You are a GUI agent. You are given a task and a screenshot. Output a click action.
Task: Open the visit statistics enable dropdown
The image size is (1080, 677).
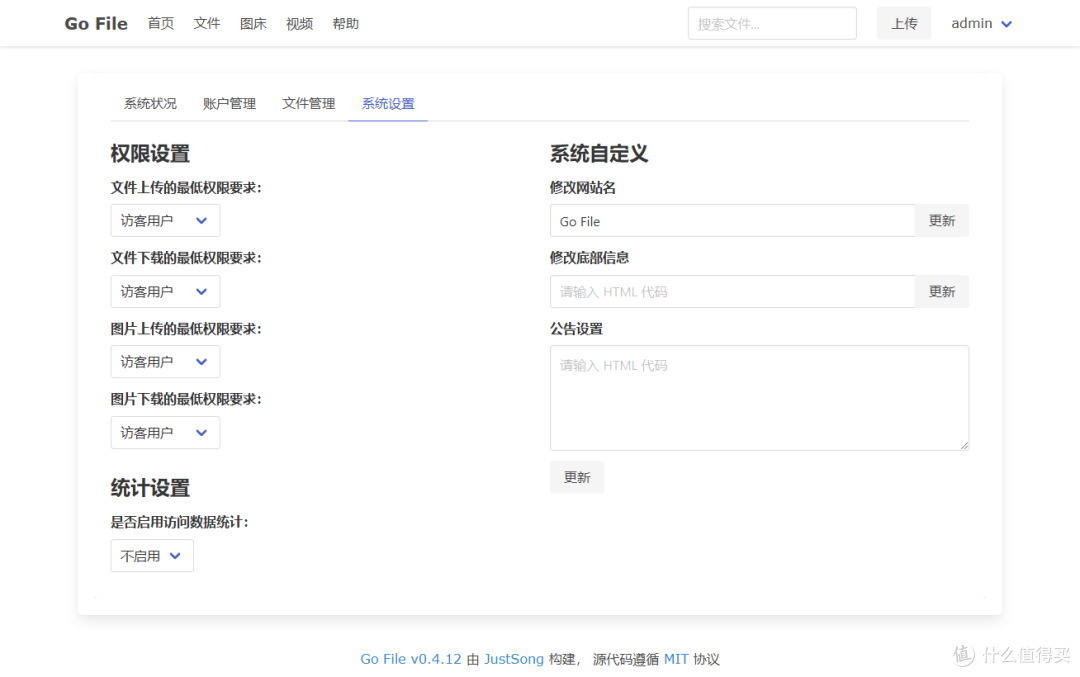pyautogui.click(x=152, y=555)
